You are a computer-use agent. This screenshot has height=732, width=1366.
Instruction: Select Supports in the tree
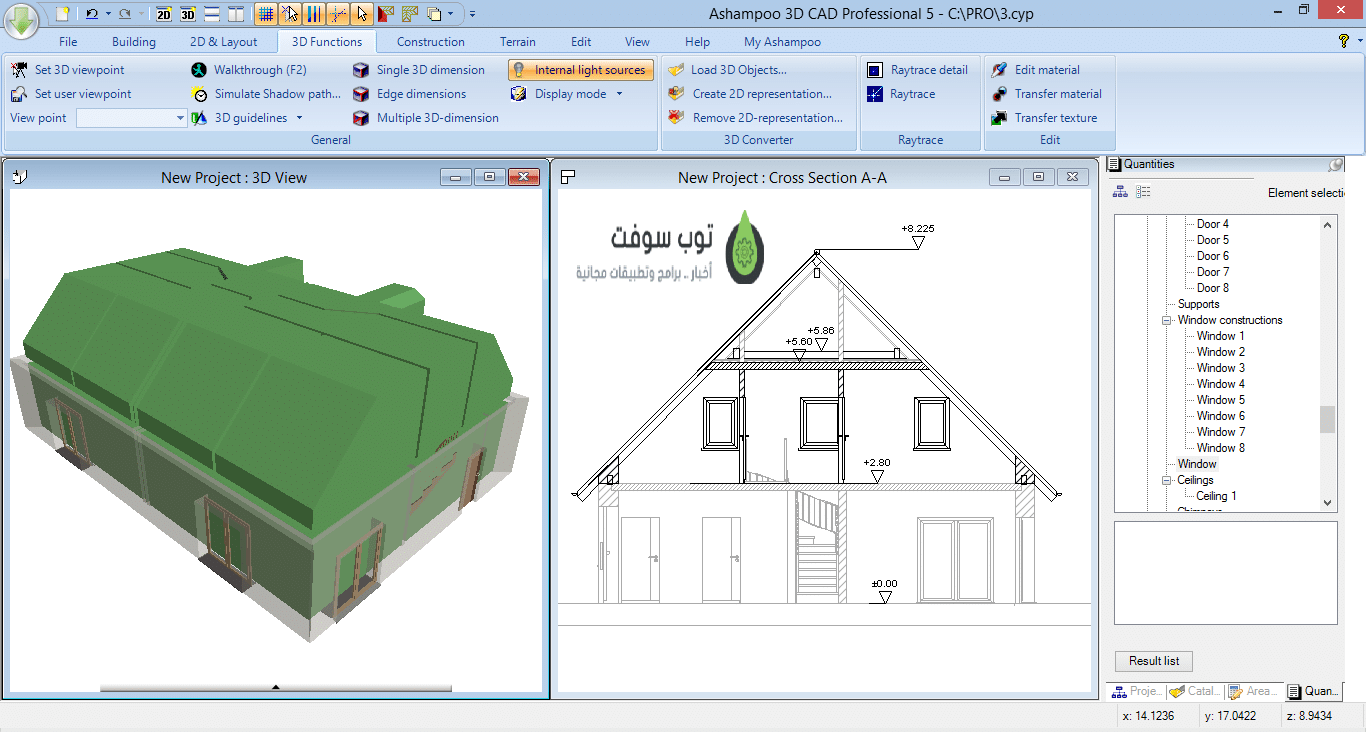click(1198, 304)
